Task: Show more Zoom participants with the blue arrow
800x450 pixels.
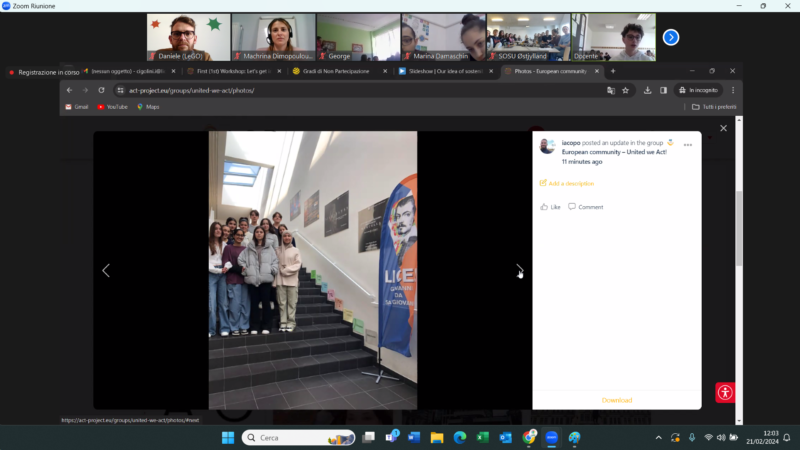Action: click(671, 37)
